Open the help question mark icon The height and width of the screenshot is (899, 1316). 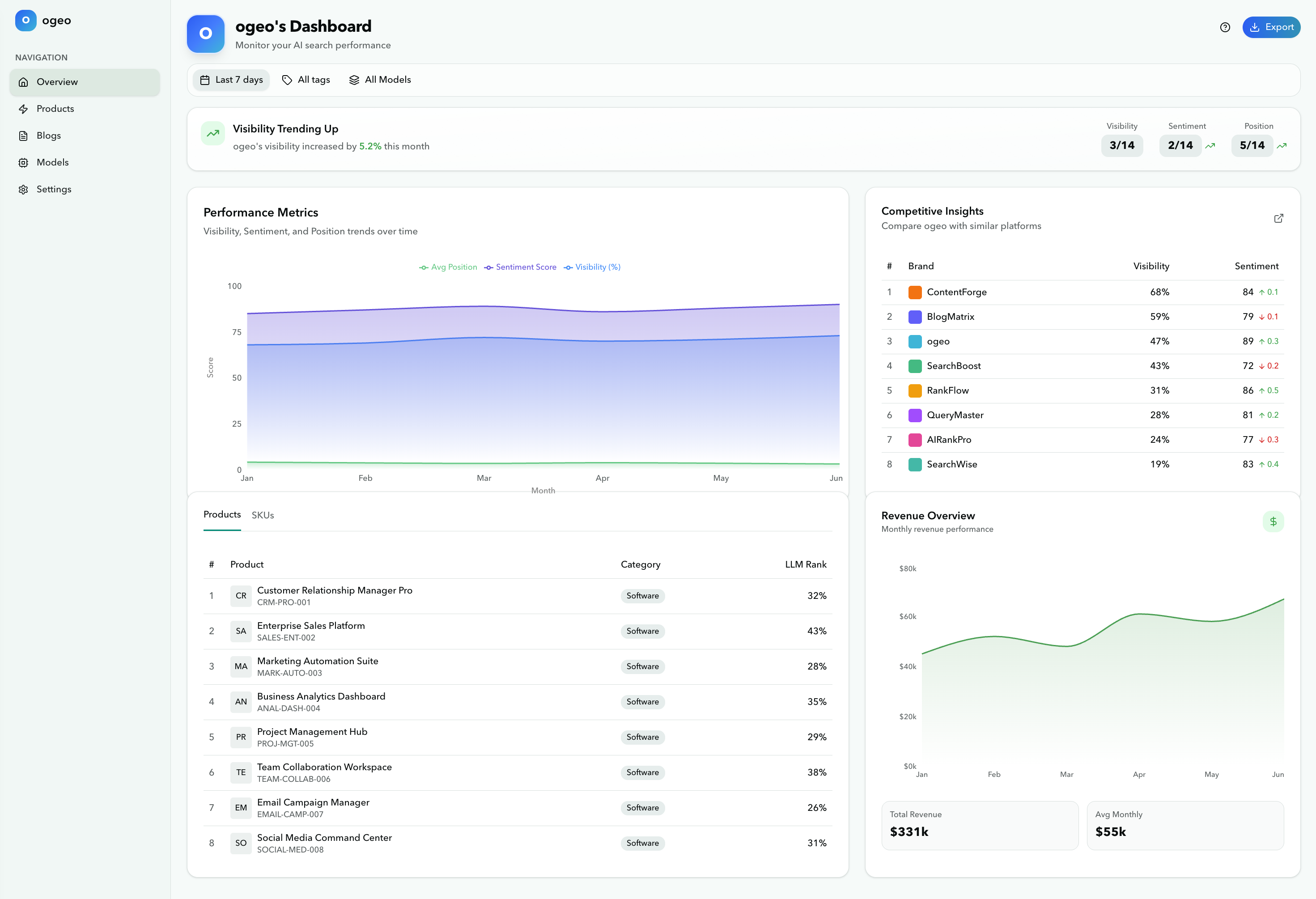[x=1225, y=27]
